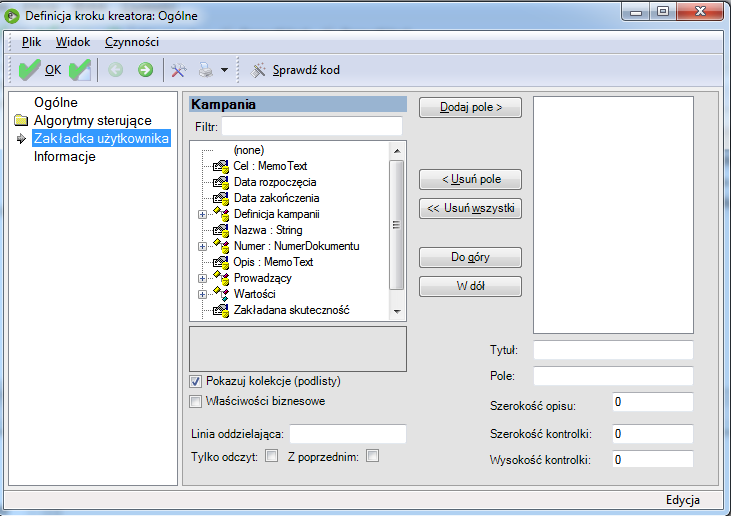Click the W dół button
Image resolution: width=731 pixels, height=516 pixels.
pos(470,286)
